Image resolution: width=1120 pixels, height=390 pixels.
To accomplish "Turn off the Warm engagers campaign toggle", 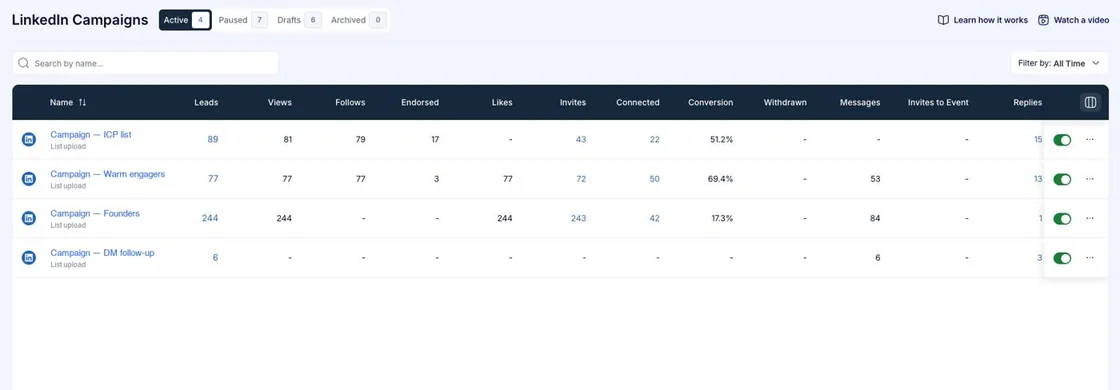I will coord(1062,179).
